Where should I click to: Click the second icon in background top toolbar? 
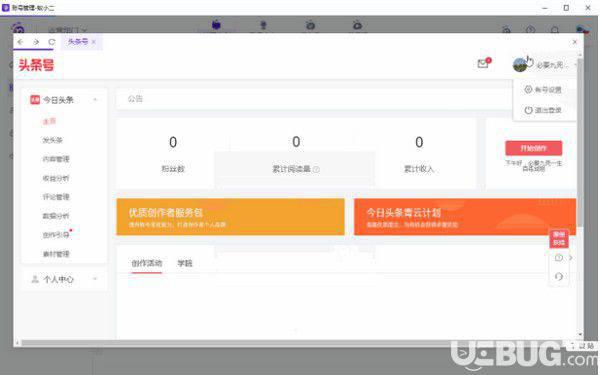[x=263, y=25]
